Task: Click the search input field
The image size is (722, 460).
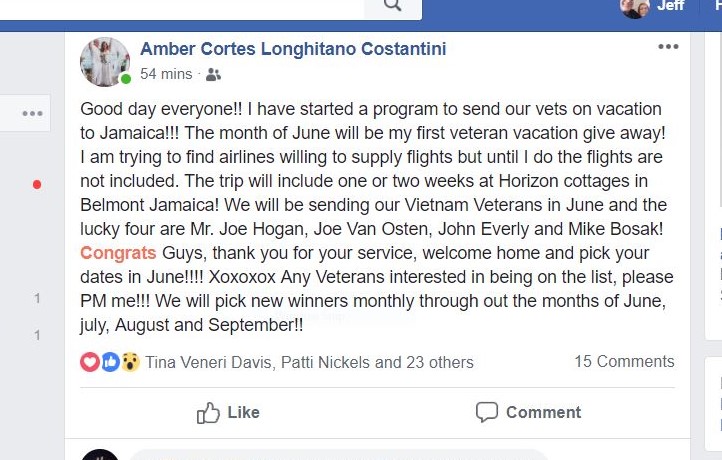Action: click(x=182, y=7)
